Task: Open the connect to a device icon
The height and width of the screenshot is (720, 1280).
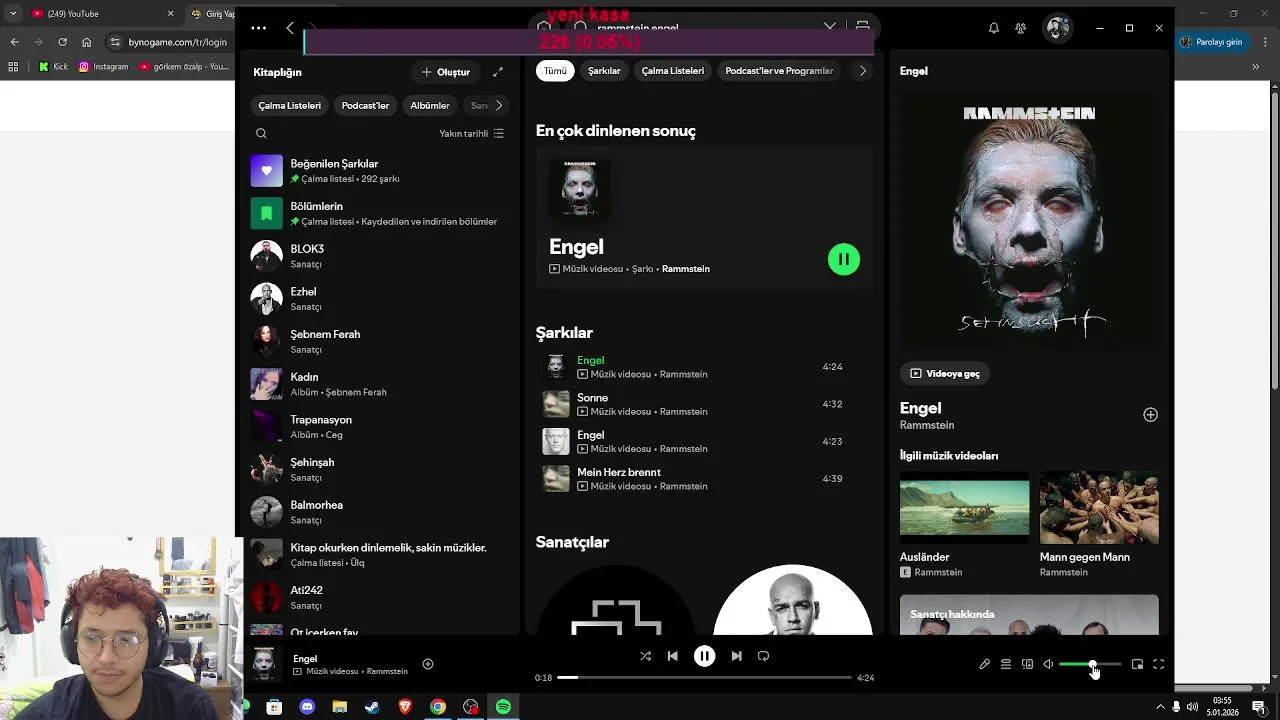Action: pyautogui.click(x=1027, y=664)
